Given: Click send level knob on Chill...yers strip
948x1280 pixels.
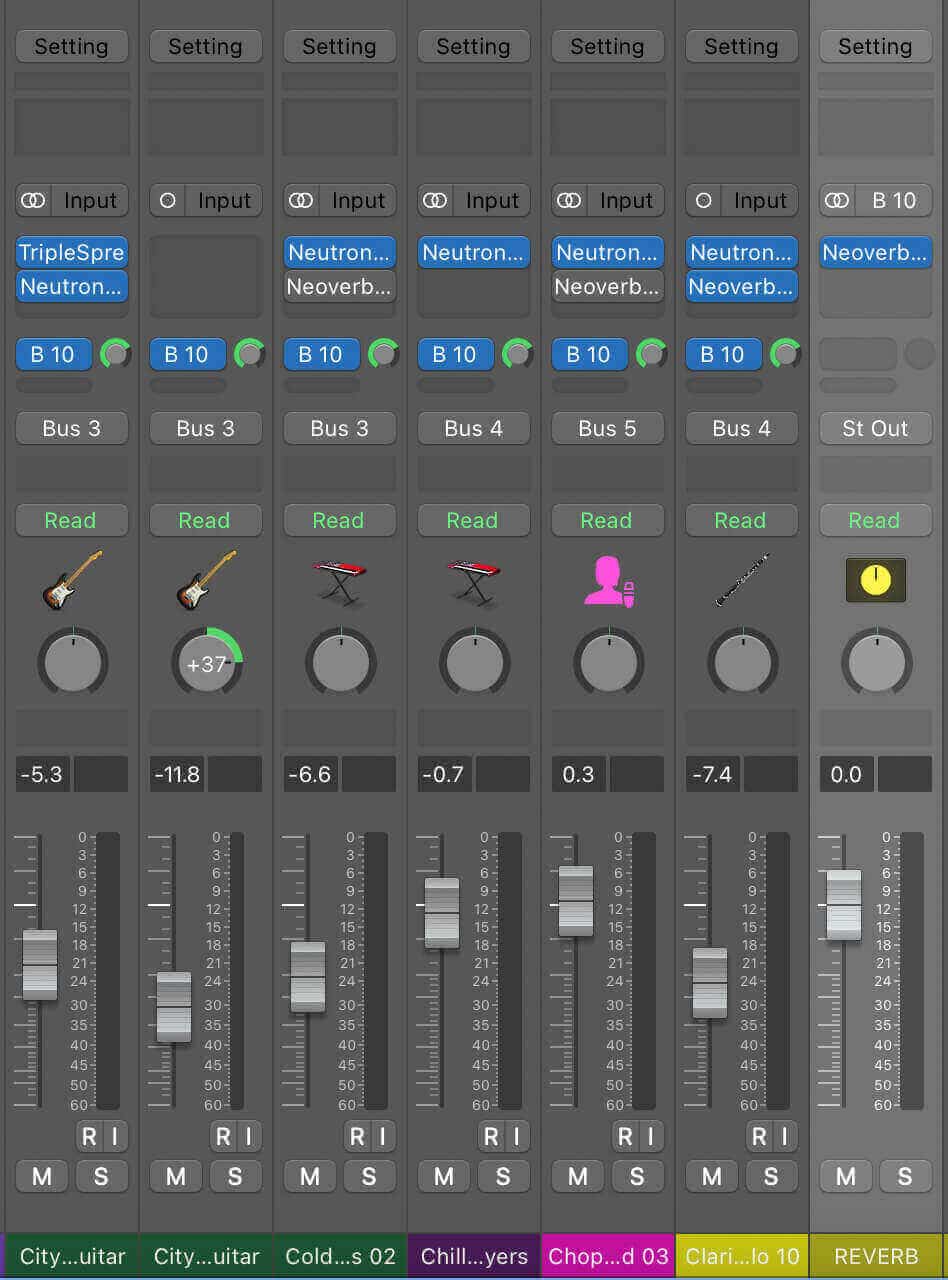Looking at the screenshot, I should coord(517,354).
